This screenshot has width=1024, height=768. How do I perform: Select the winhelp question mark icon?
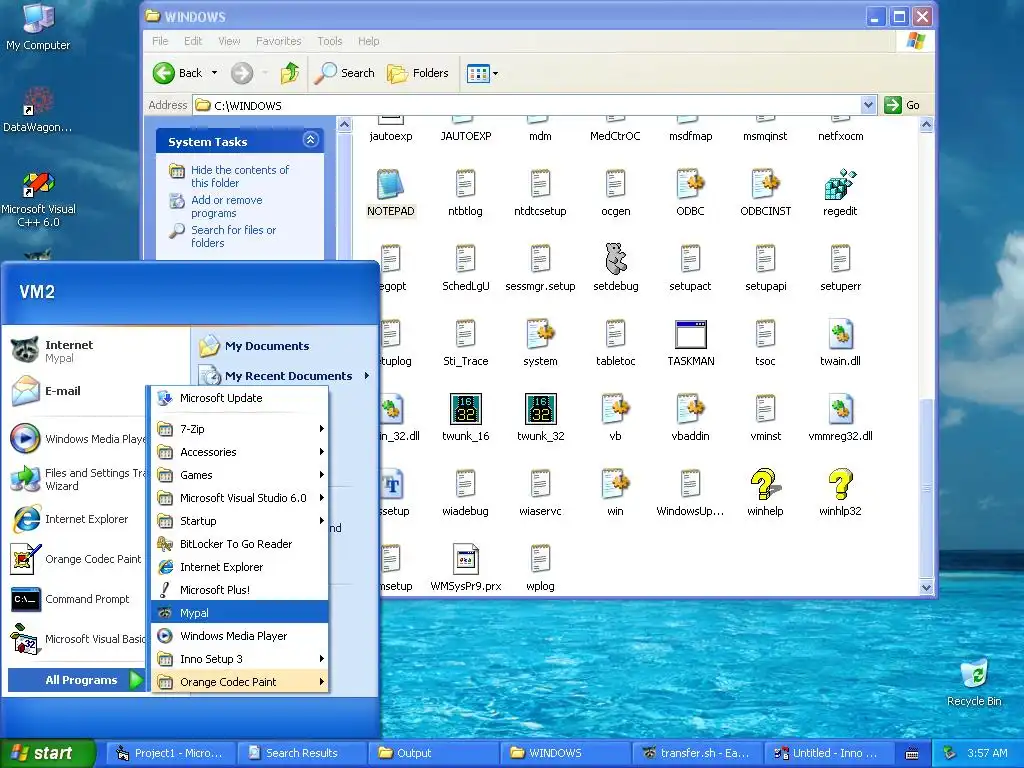click(x=765, y=485)
